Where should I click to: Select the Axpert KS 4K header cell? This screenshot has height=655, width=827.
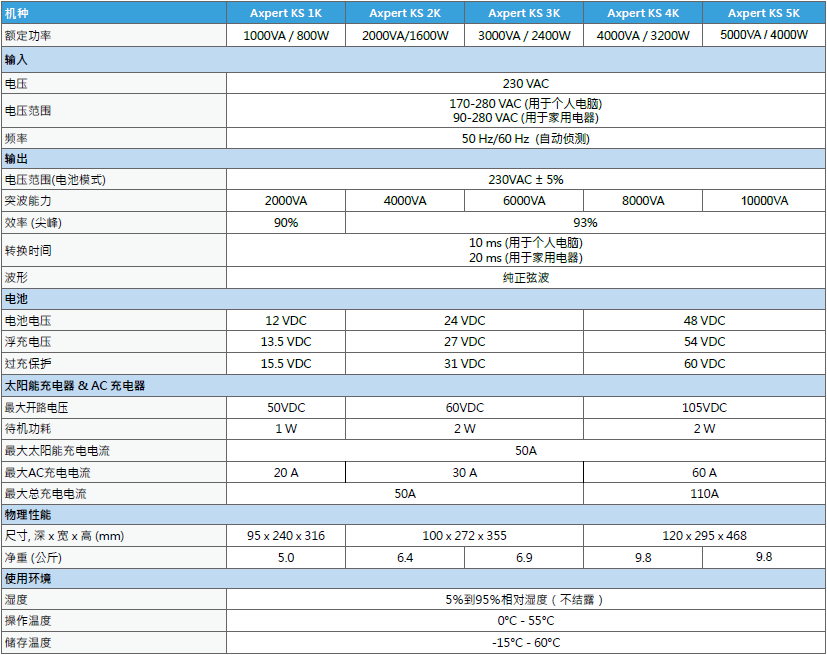[x=643, y=13]
